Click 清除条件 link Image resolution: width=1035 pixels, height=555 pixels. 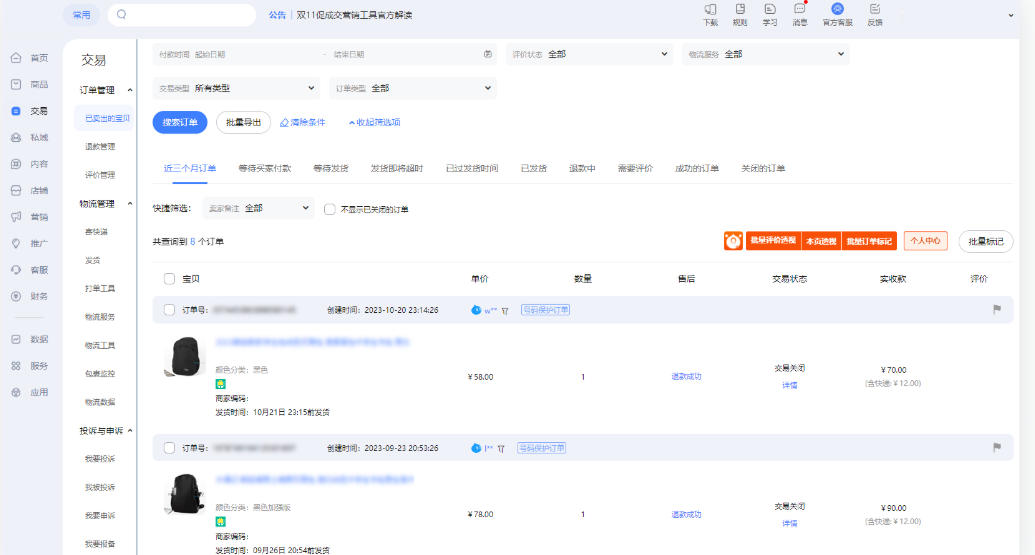click(x=302, y=123)
